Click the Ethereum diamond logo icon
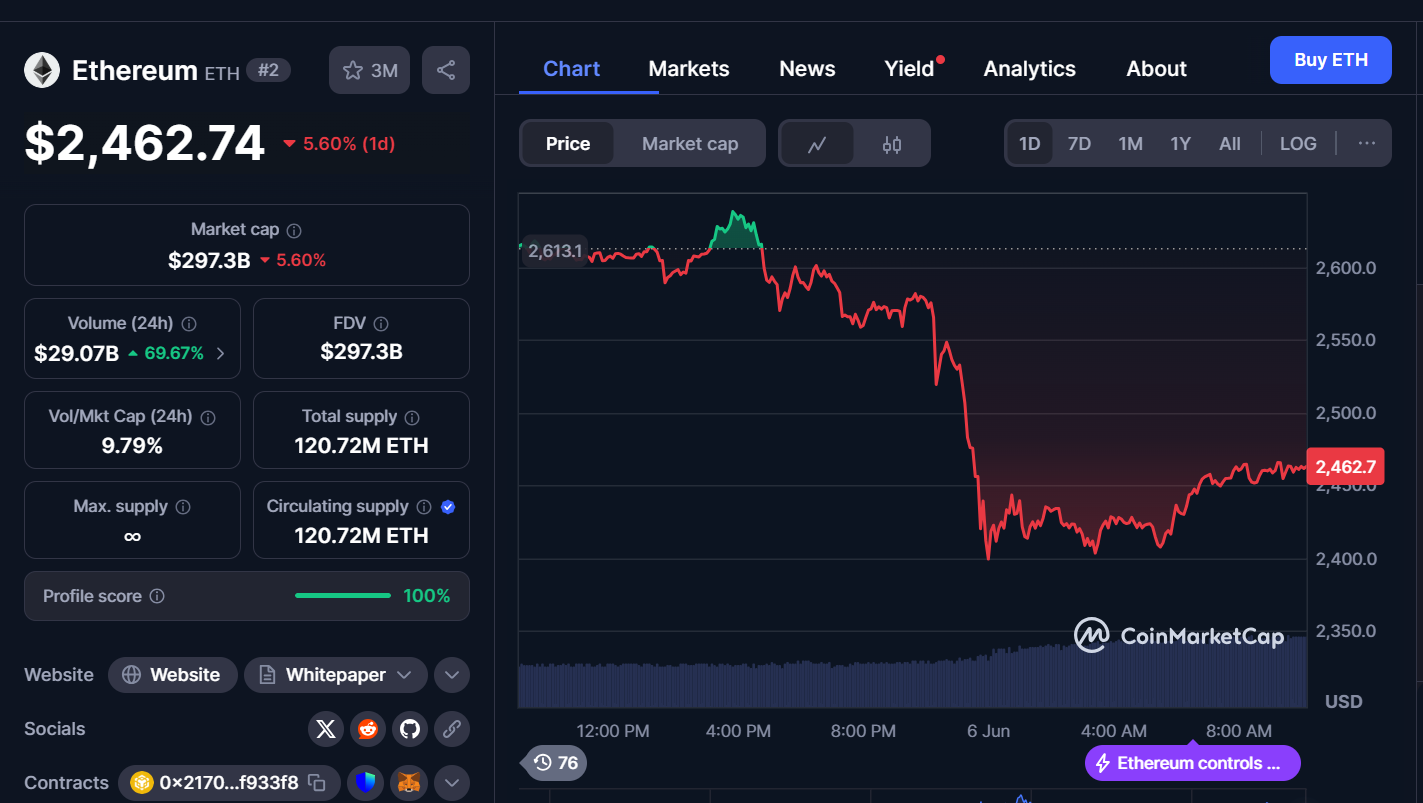This screenshot has width=1423, height=803. (42, 70)
